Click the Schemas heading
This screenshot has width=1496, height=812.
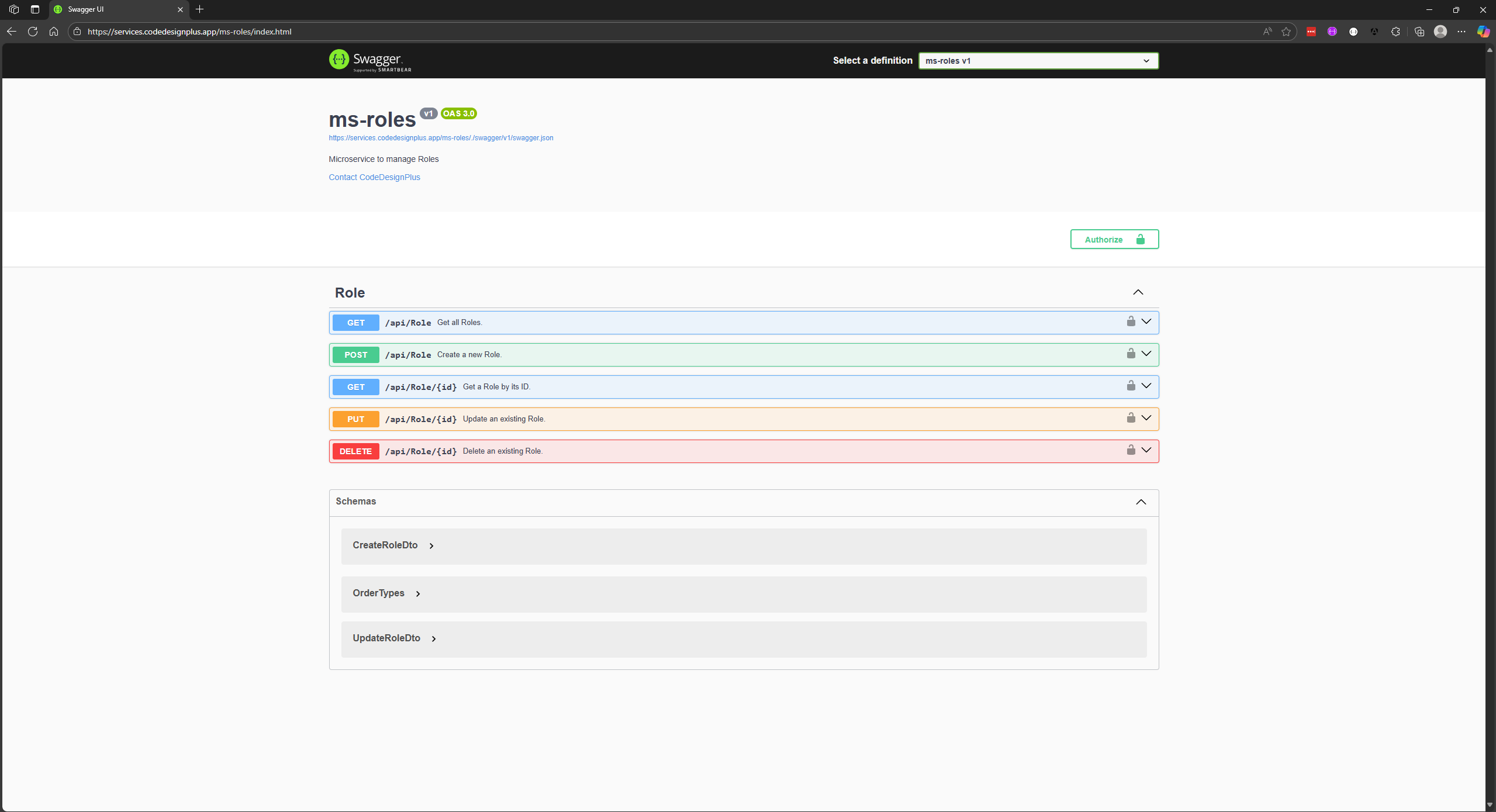[x=355, y=502]
